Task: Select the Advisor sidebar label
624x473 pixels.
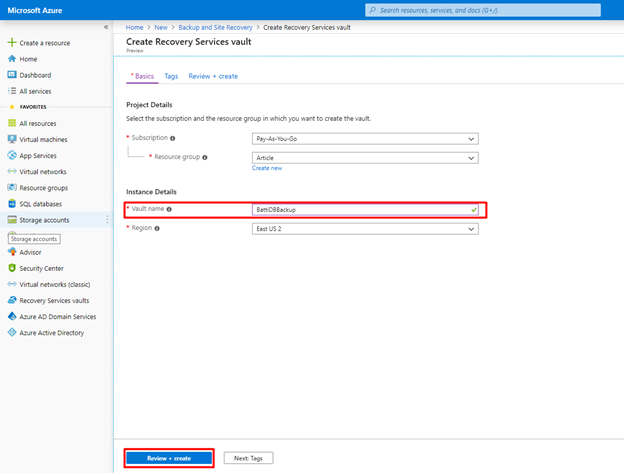Action: coord(30,252)
